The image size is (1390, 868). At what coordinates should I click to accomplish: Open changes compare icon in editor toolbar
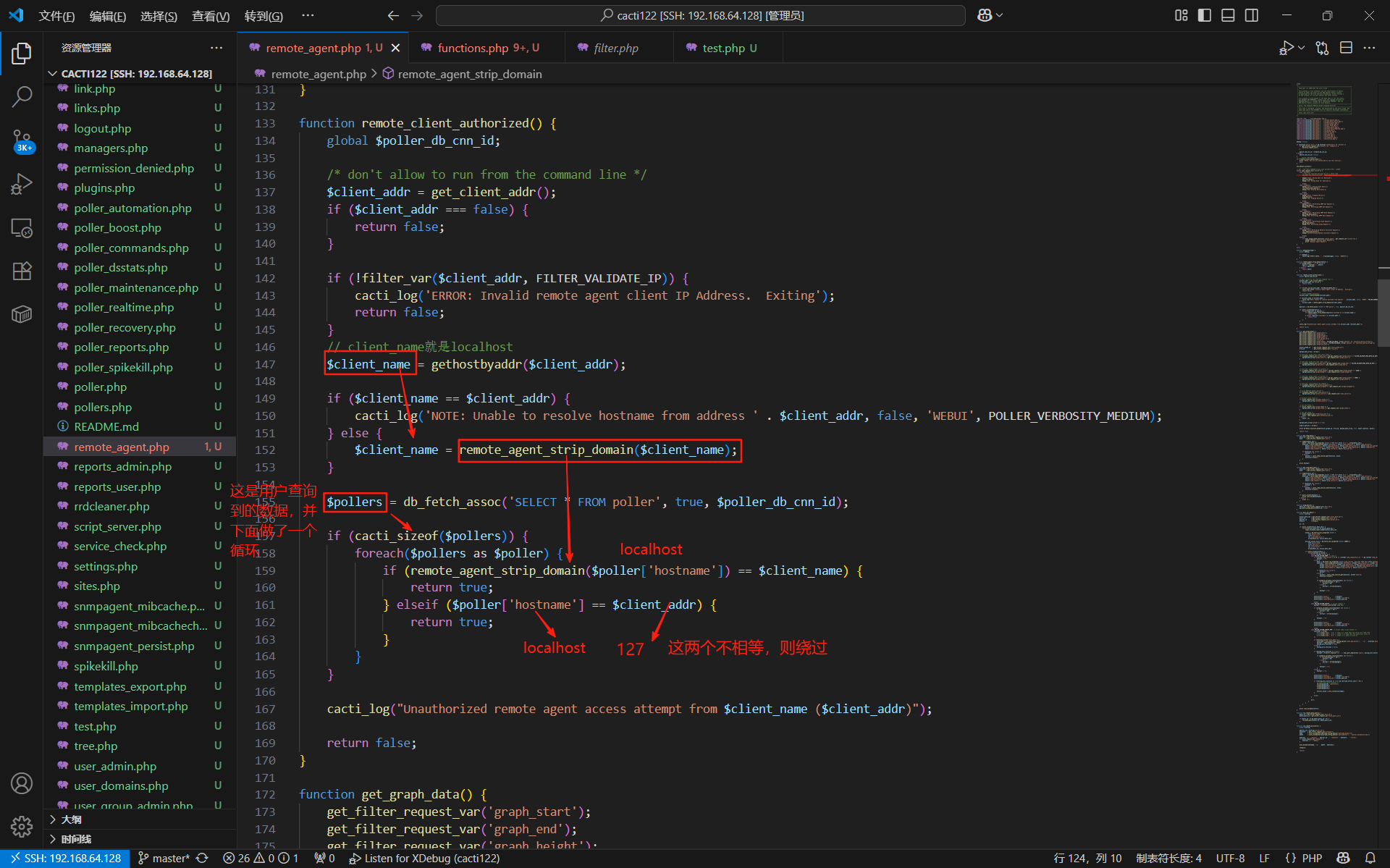1322,48
